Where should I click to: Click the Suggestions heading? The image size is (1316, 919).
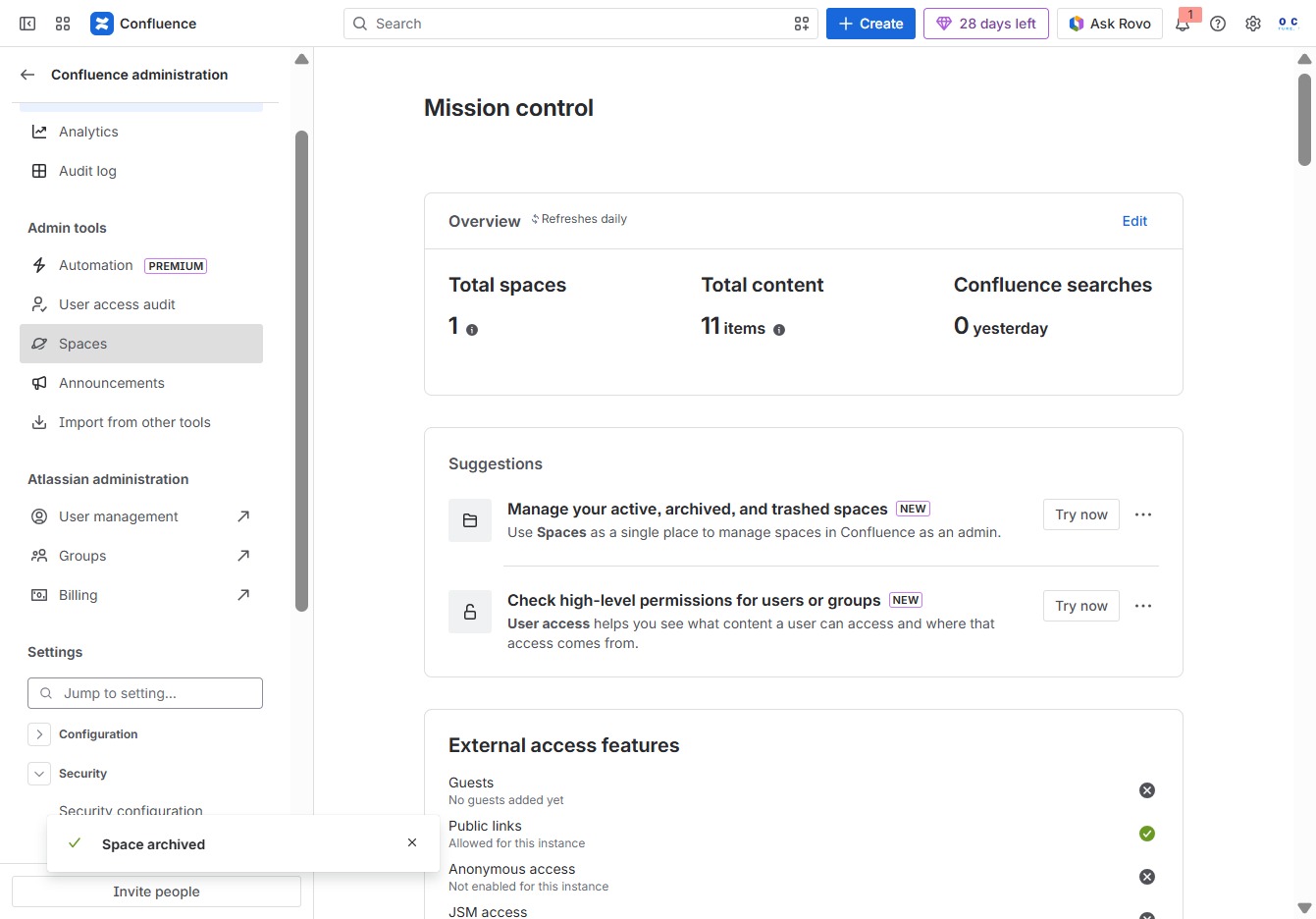[x=496, y=463]
